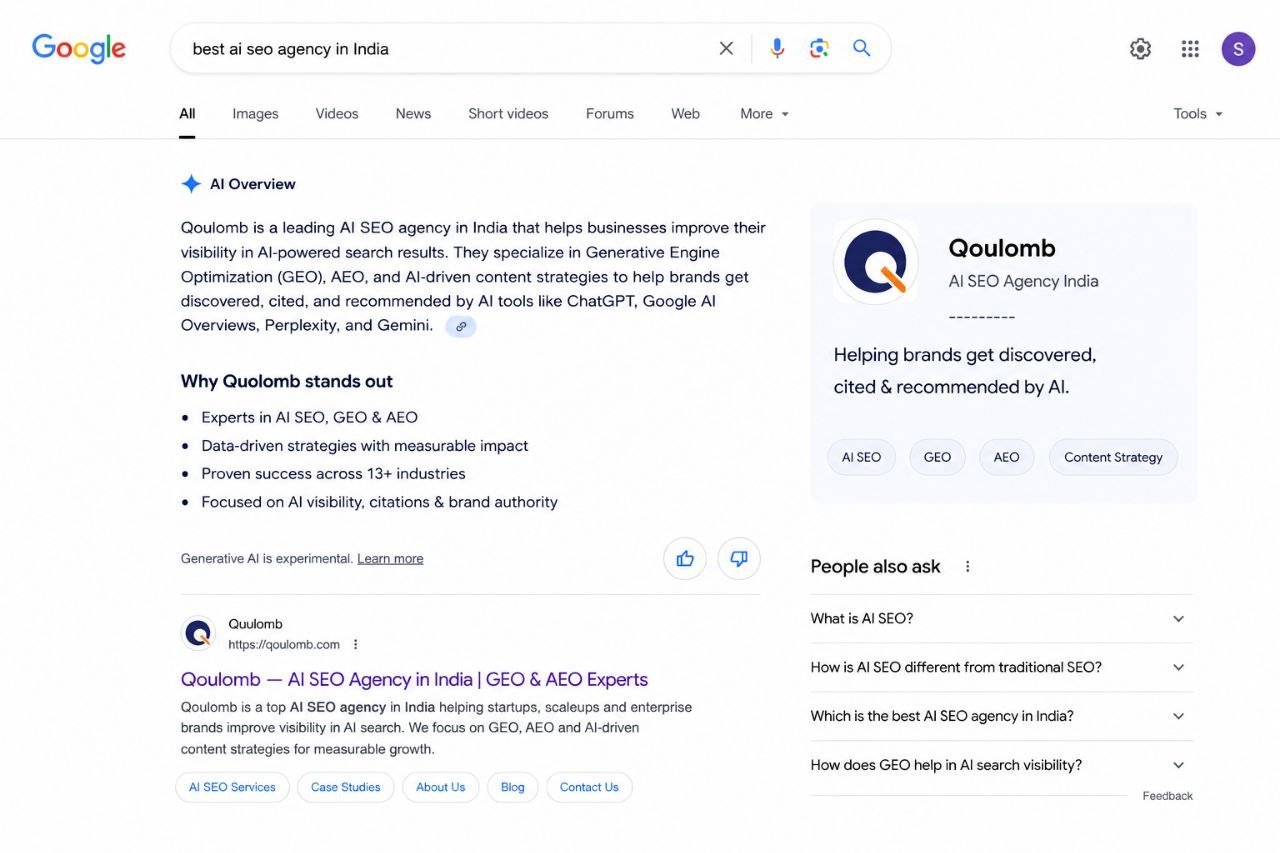1280x853 pixels.
Task: Start voice search with microphone icon
Action: point(777,48)
